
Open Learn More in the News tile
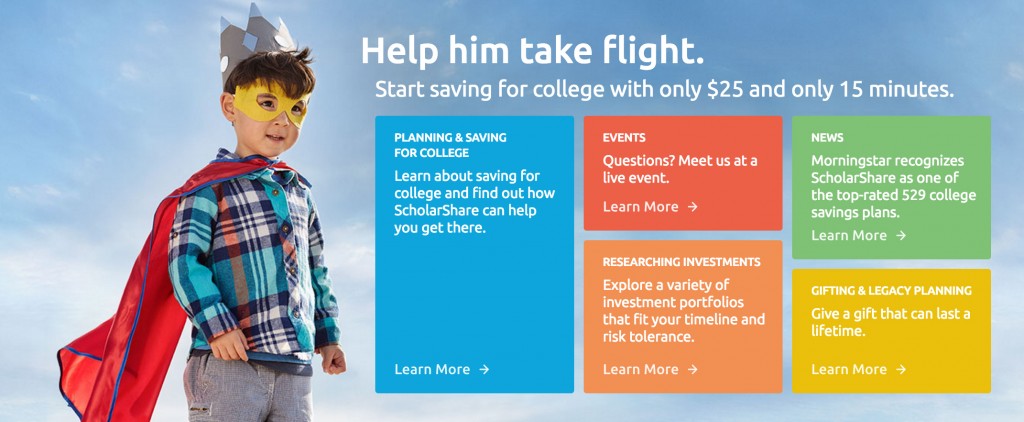pyautogui.click(x=849, y=235)
